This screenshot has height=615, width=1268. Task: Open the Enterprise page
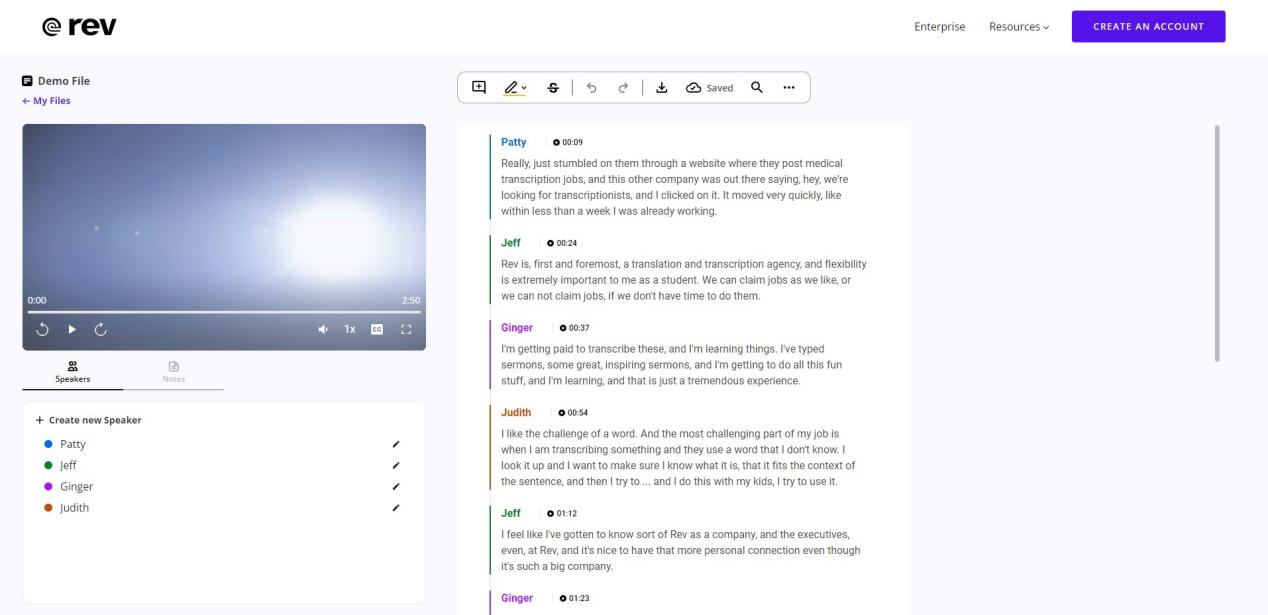939,27
